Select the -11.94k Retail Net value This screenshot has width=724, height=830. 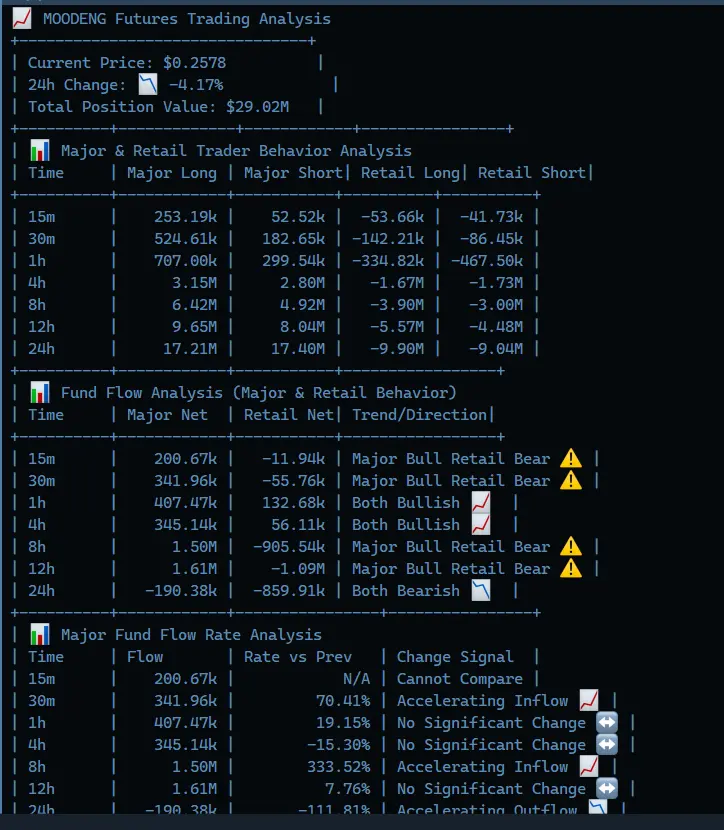[x=294, y=458]
